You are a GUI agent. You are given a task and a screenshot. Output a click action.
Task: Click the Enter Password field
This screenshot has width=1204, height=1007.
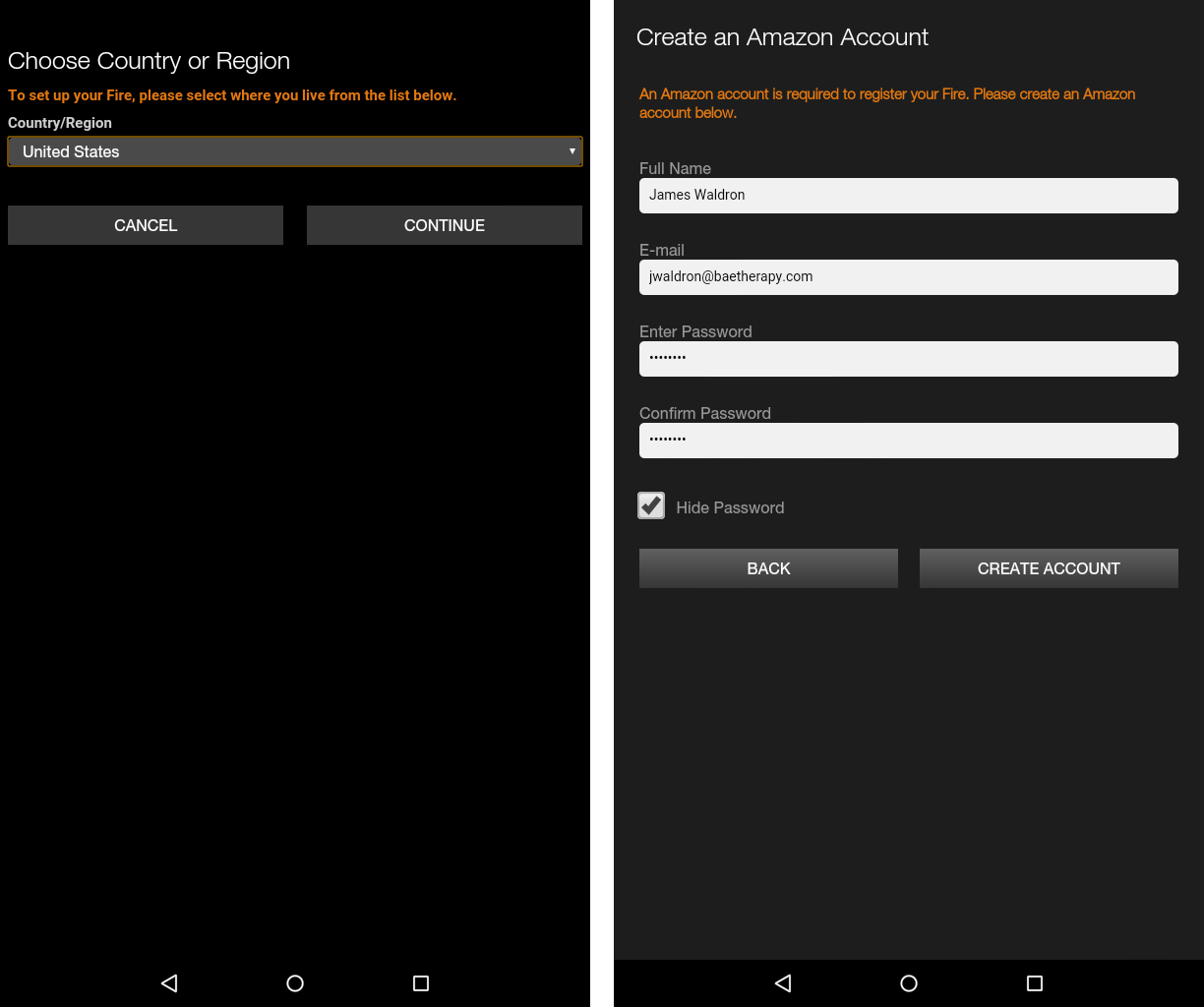(909, 358)
